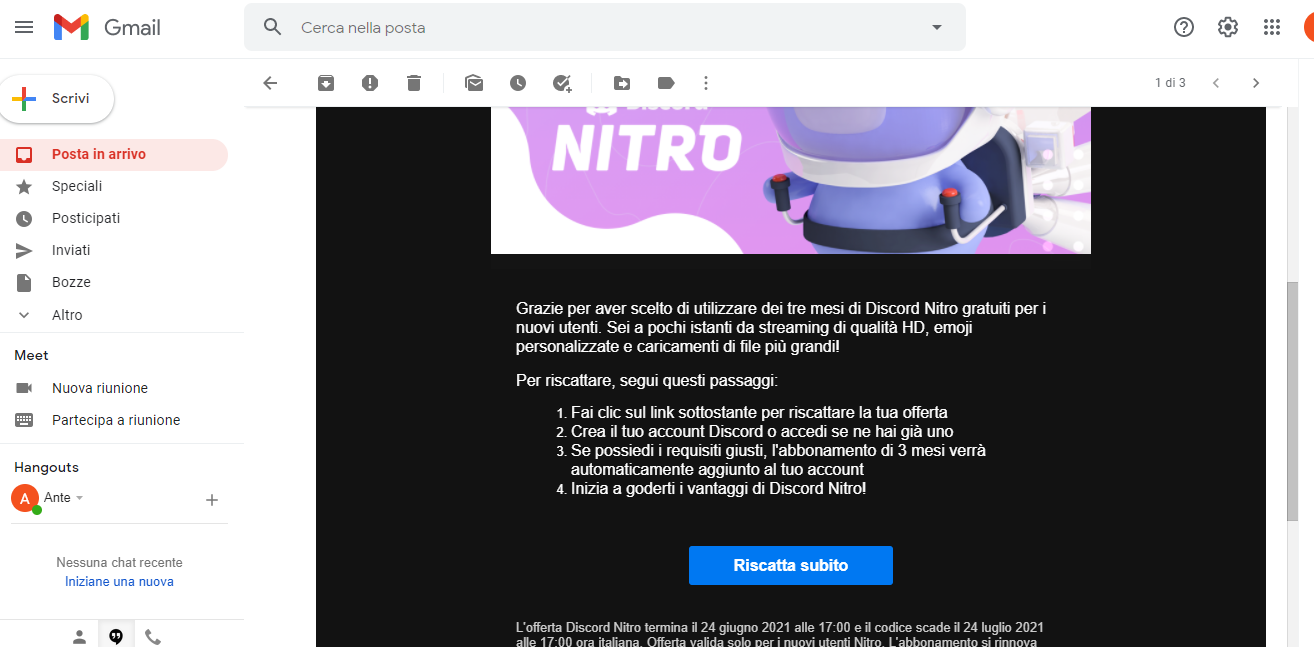This screenshot has width=1314, height=647.
Task: Switch to Hangouts contacts tab
Action: pyautogui.click(x=79, y=636)
